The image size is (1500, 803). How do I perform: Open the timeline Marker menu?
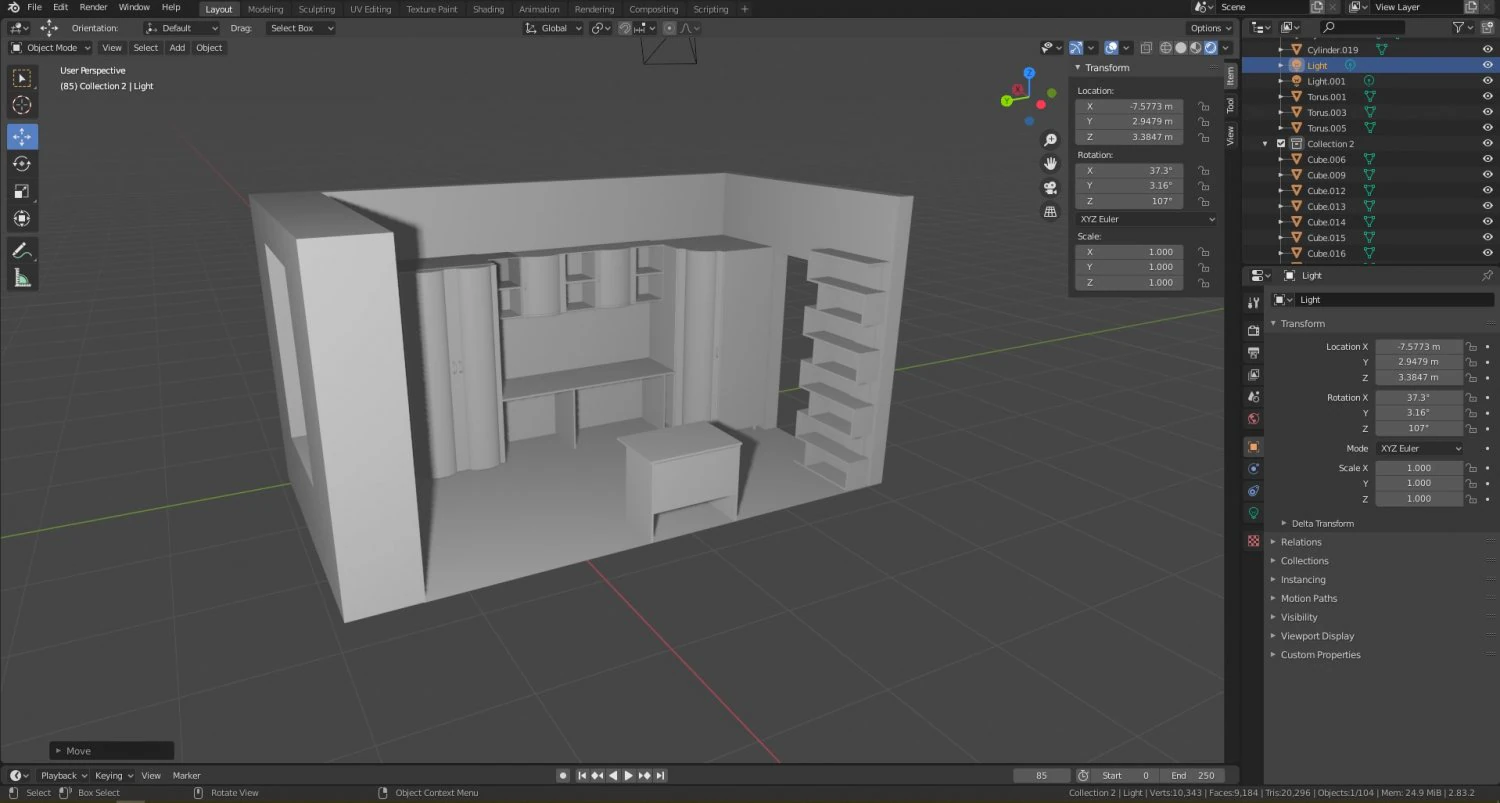[x=186, y=775]
